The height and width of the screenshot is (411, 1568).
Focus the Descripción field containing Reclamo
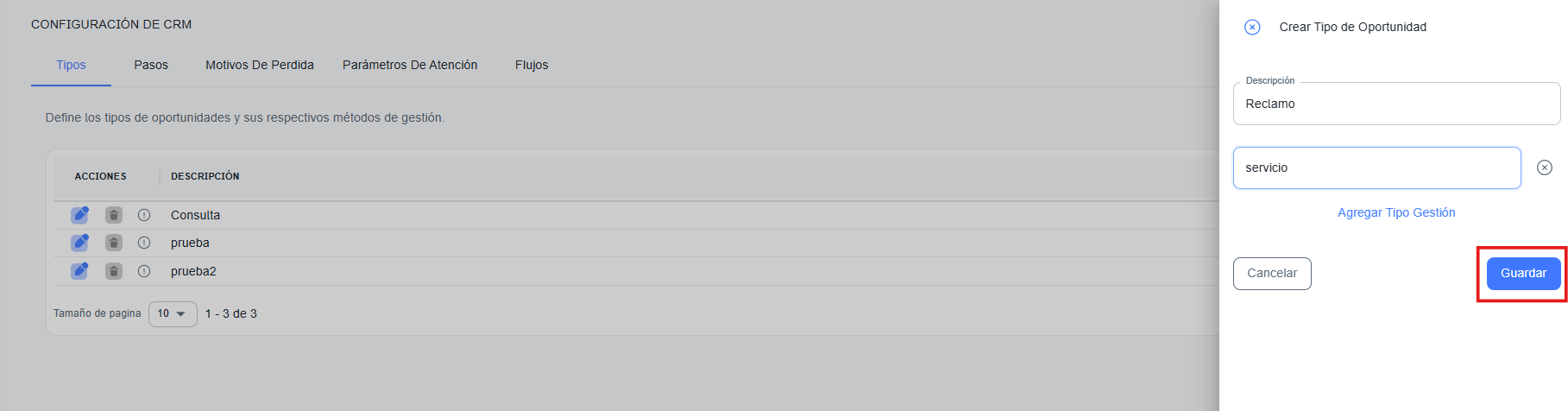tap(1396, 104)
